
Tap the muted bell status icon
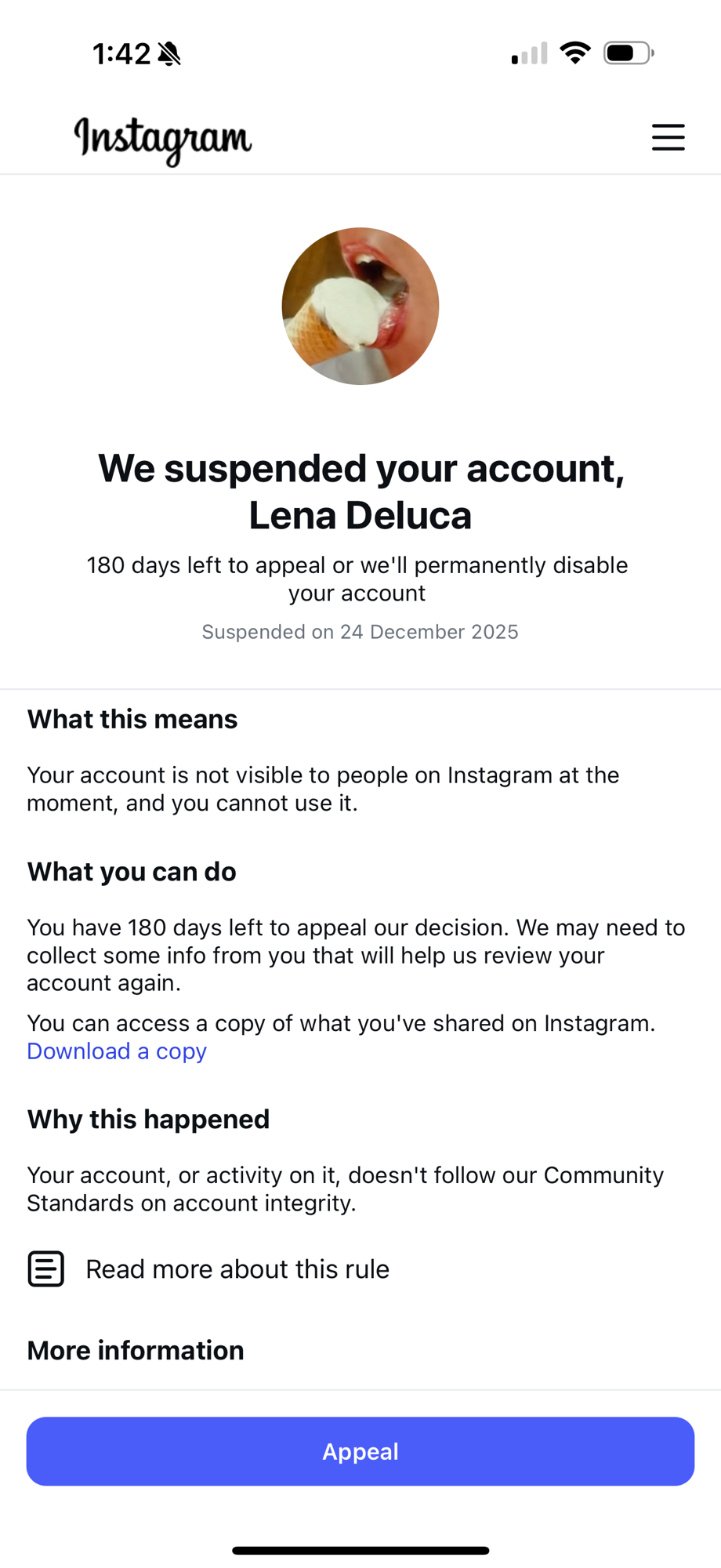pos(169,54)
